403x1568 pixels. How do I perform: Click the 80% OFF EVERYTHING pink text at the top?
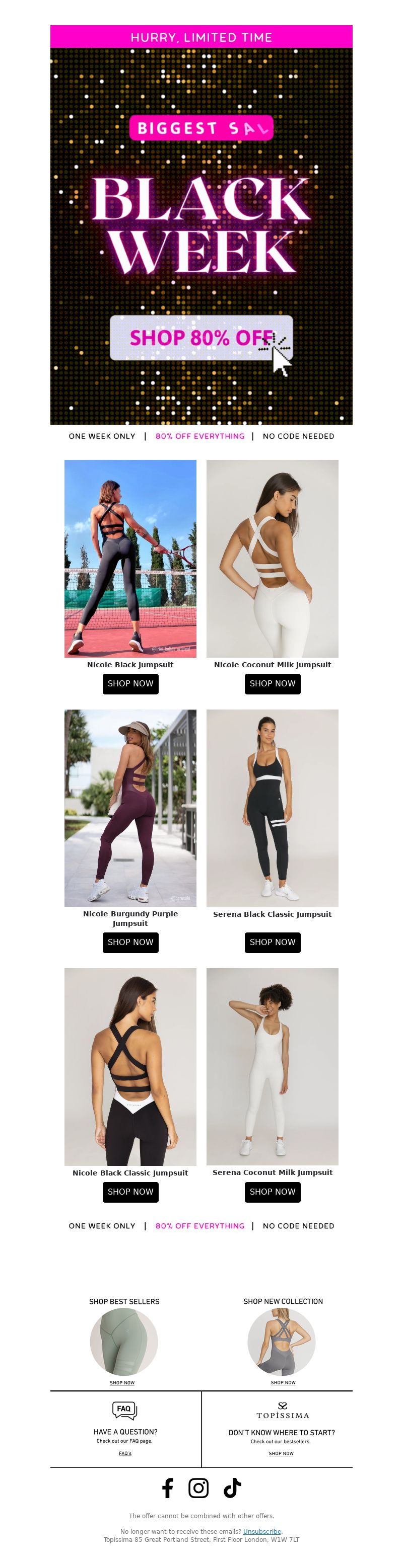point(200,436)
